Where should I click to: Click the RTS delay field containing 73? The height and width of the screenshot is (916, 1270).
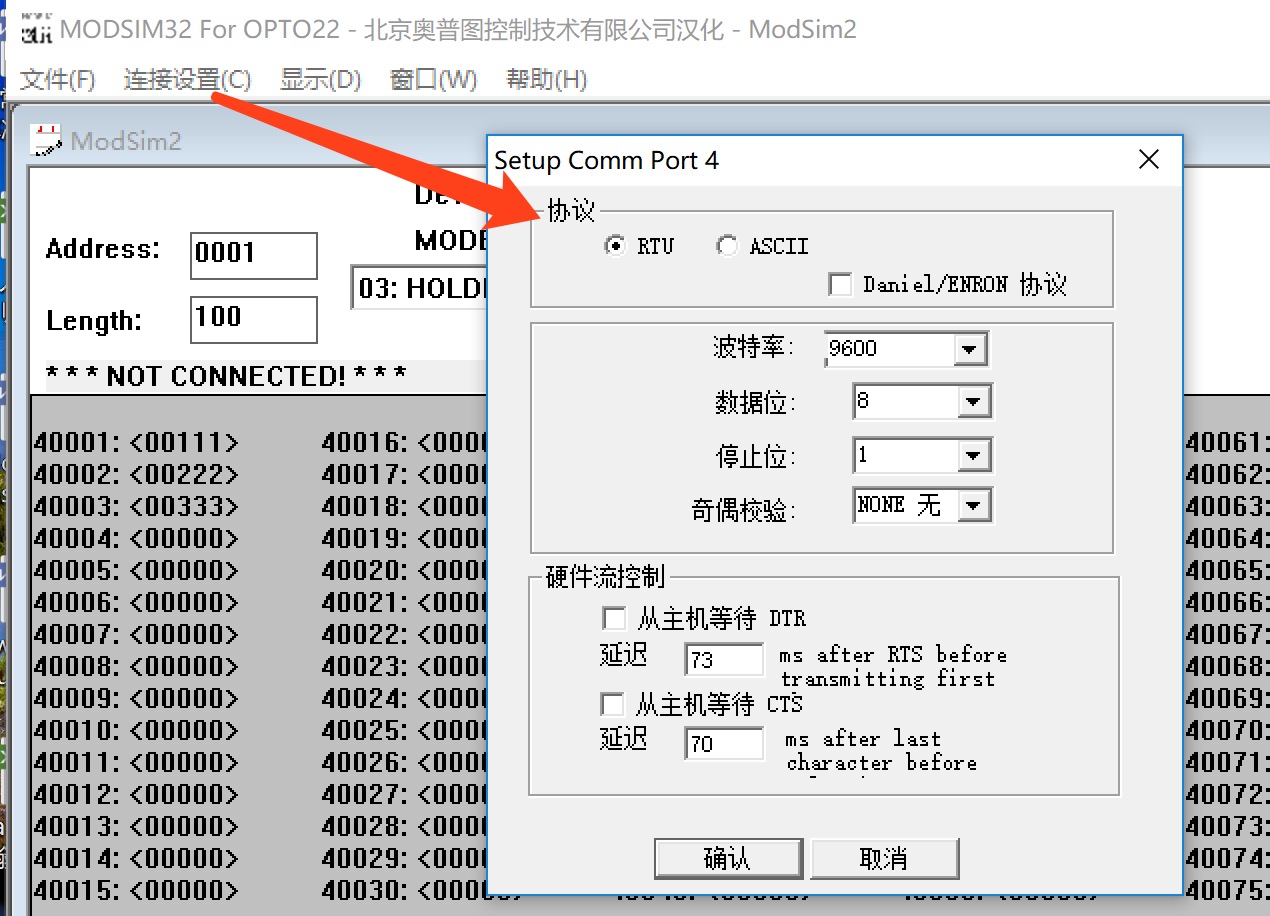pos(723,660)
